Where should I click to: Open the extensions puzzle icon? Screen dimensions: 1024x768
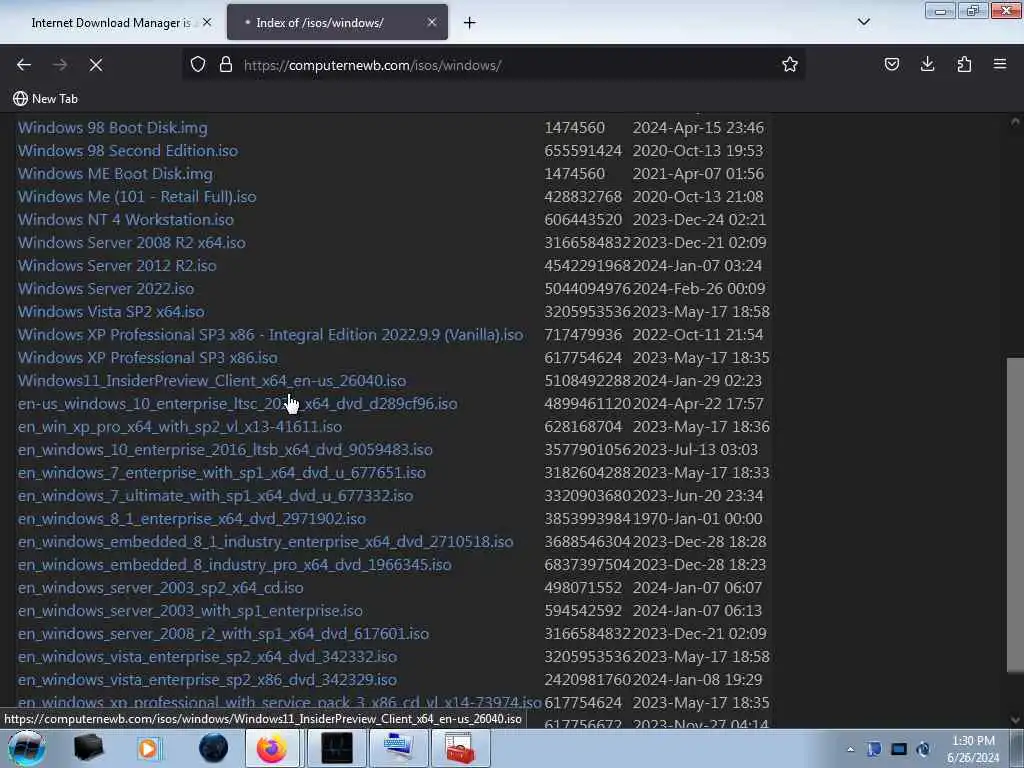964,64
